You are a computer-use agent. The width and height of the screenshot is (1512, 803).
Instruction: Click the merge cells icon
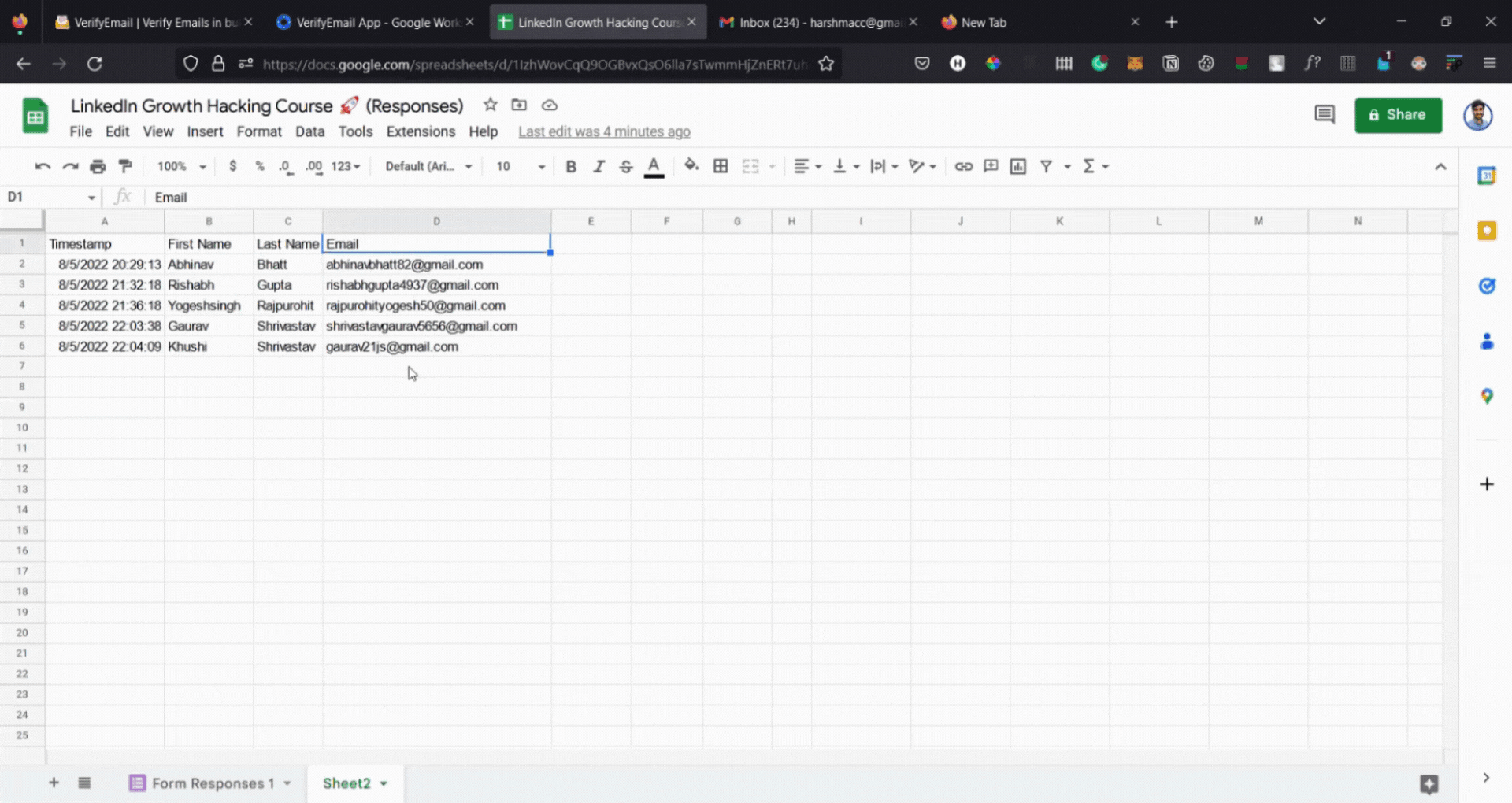click(750, 166)
